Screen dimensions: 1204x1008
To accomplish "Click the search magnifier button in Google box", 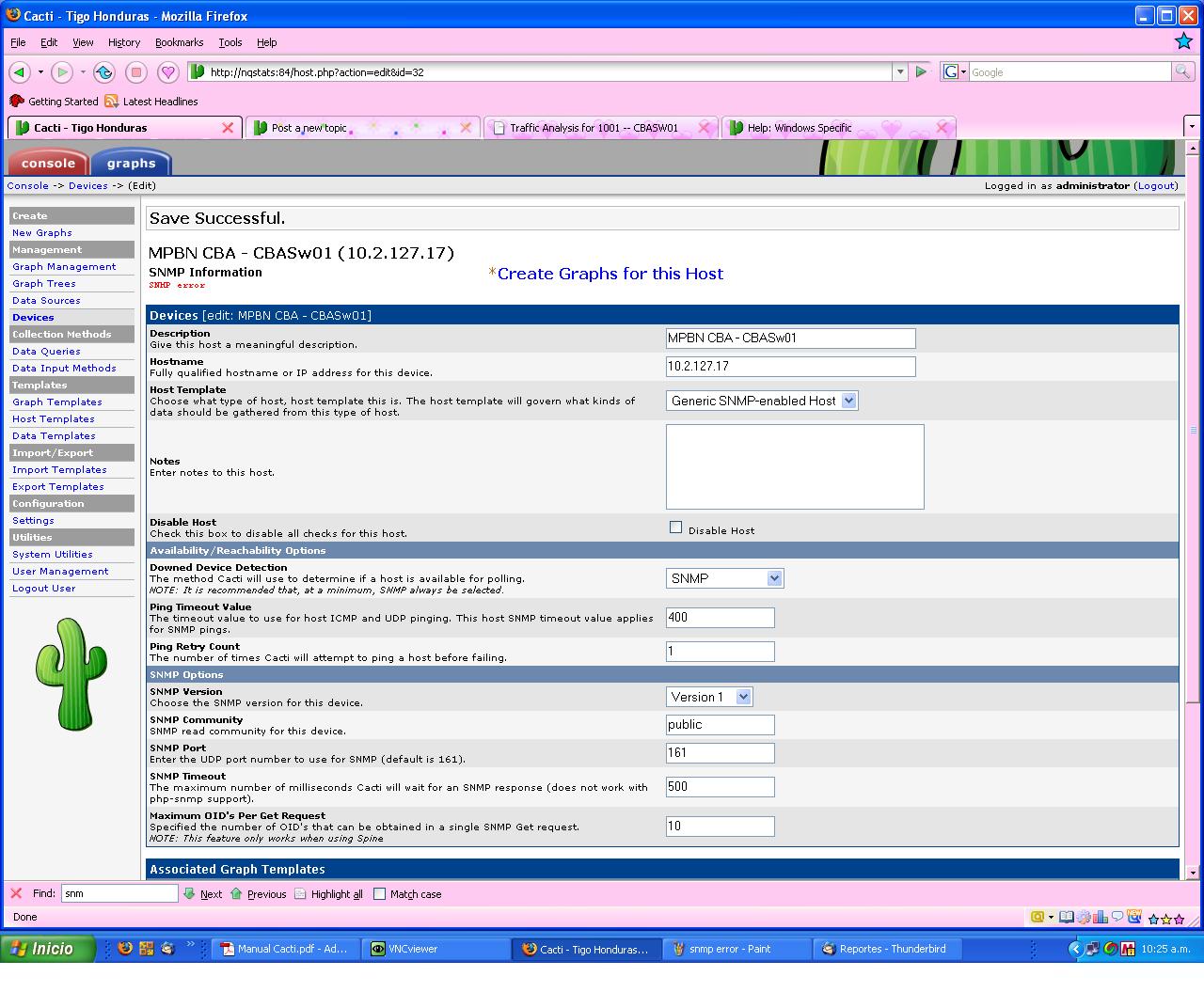I will 1182,71.
